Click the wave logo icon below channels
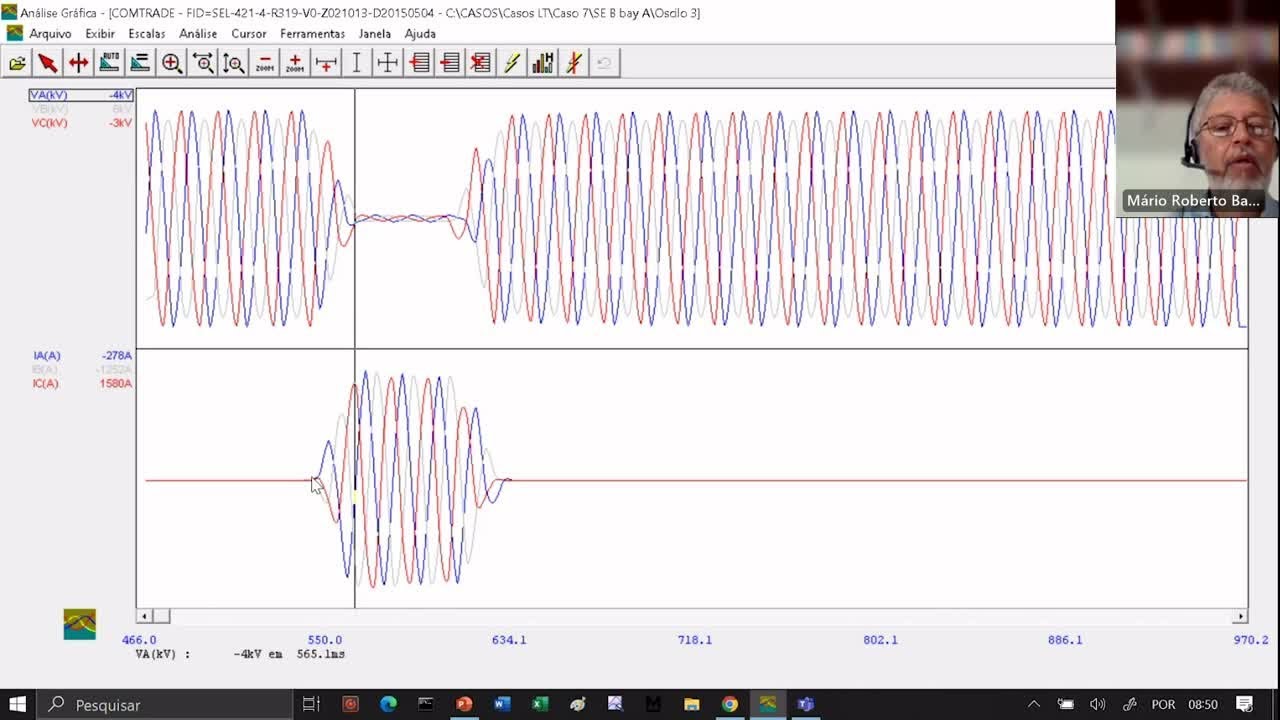The height and width of the screenshot is (720, 1280). [x=80, y=625]
